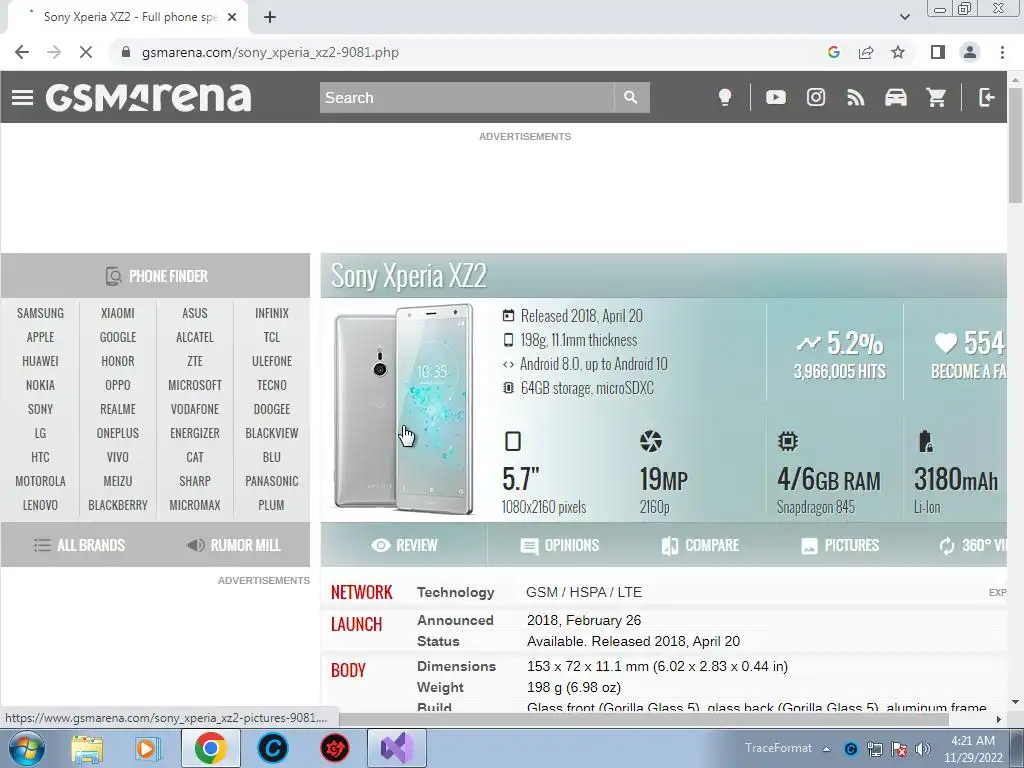Open the COMPARE tab
The width and height of the screenshot is (1024, 768).
click(x=699, y=545)
